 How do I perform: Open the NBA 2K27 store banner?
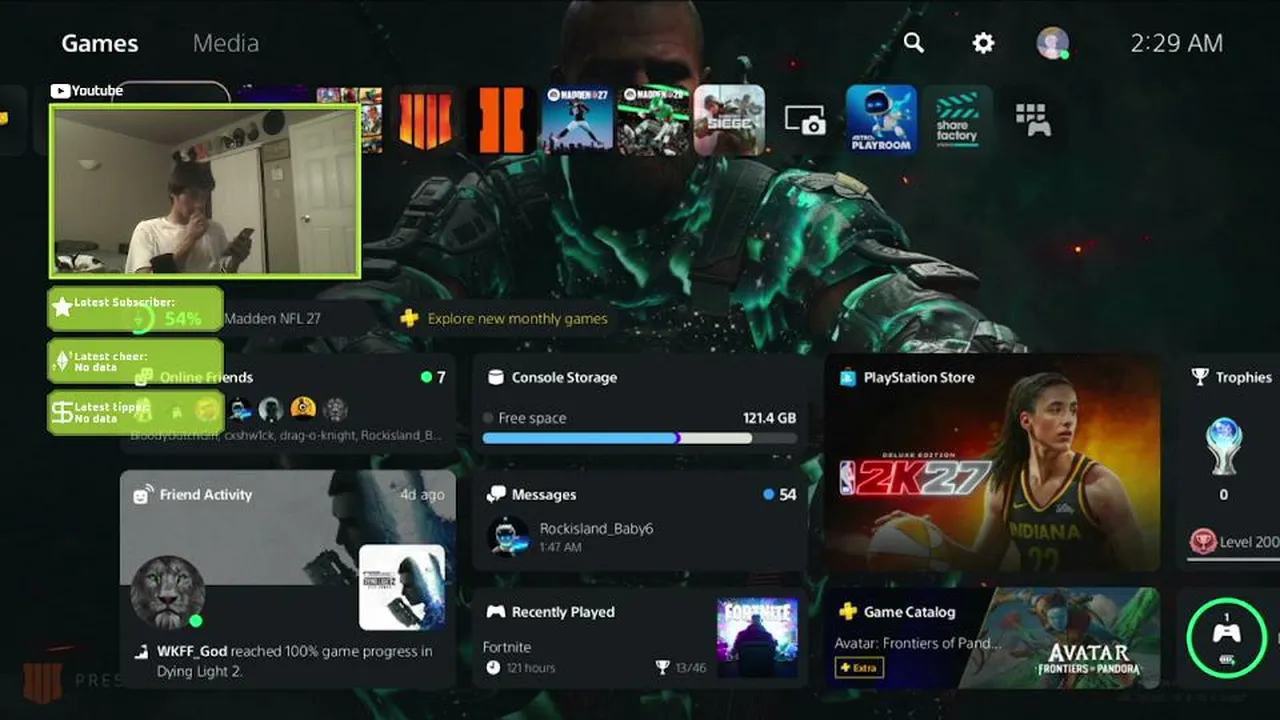(992, 463)
